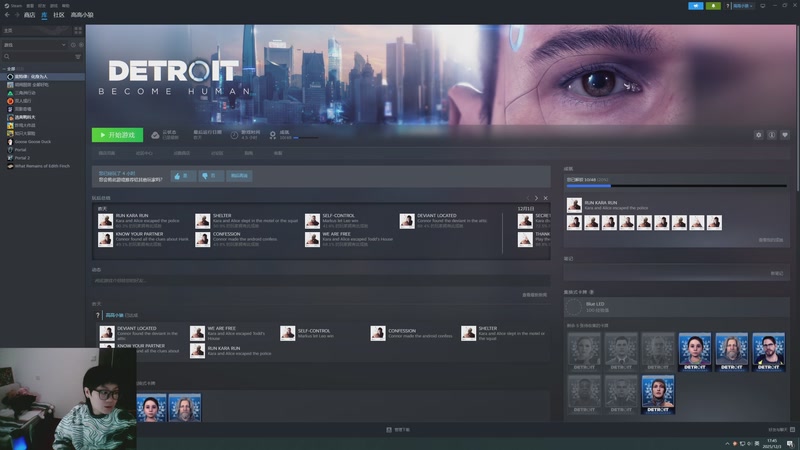Select the Kara trading card in right panel
The width and height of the screenshot is (800, 450).
point(694,352)
